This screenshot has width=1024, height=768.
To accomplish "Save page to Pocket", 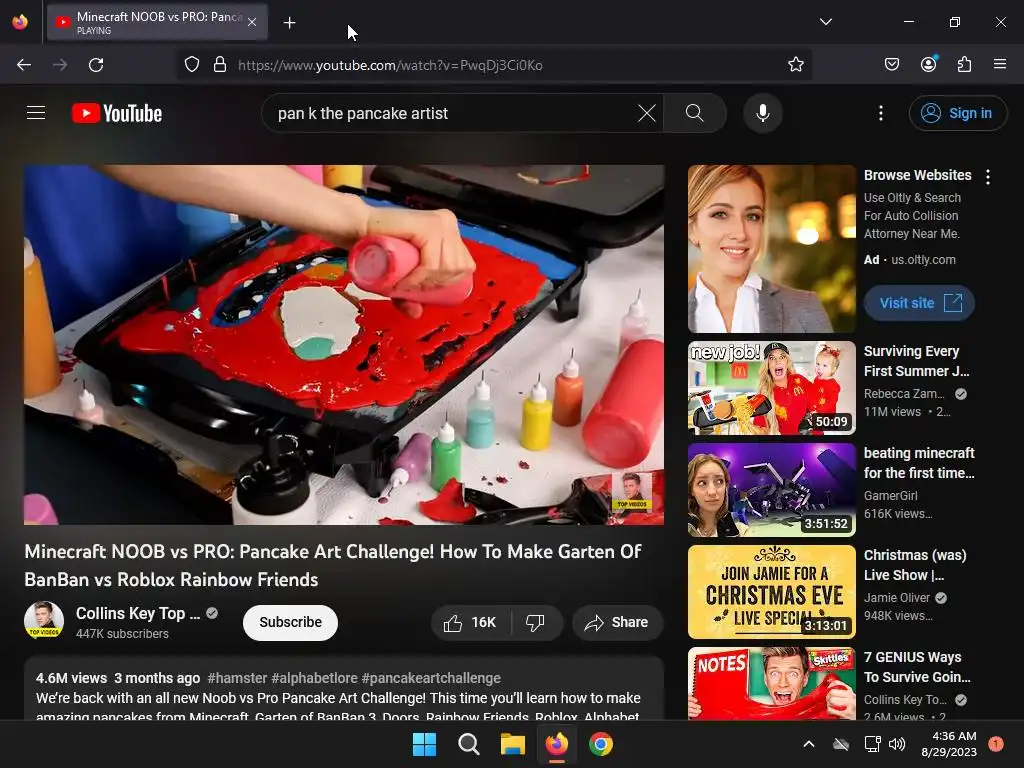I will (x=891, y=65).
